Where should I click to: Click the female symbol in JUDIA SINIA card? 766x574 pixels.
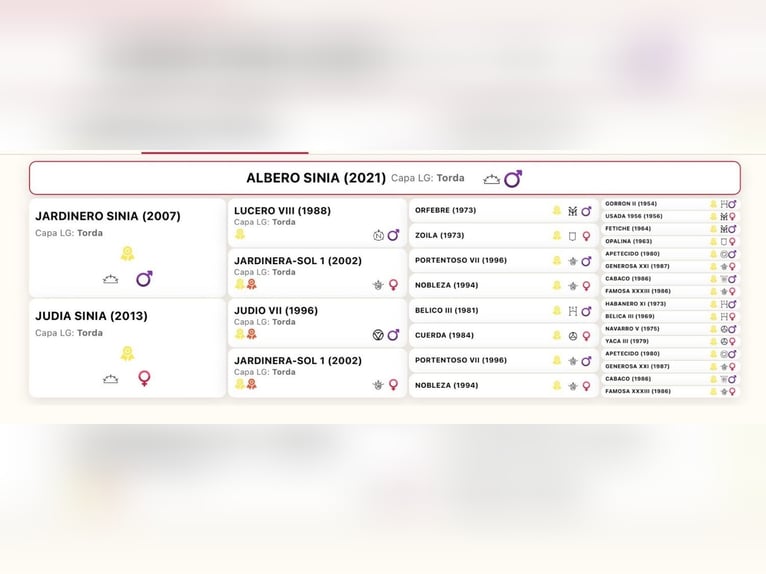pos(144,378)
